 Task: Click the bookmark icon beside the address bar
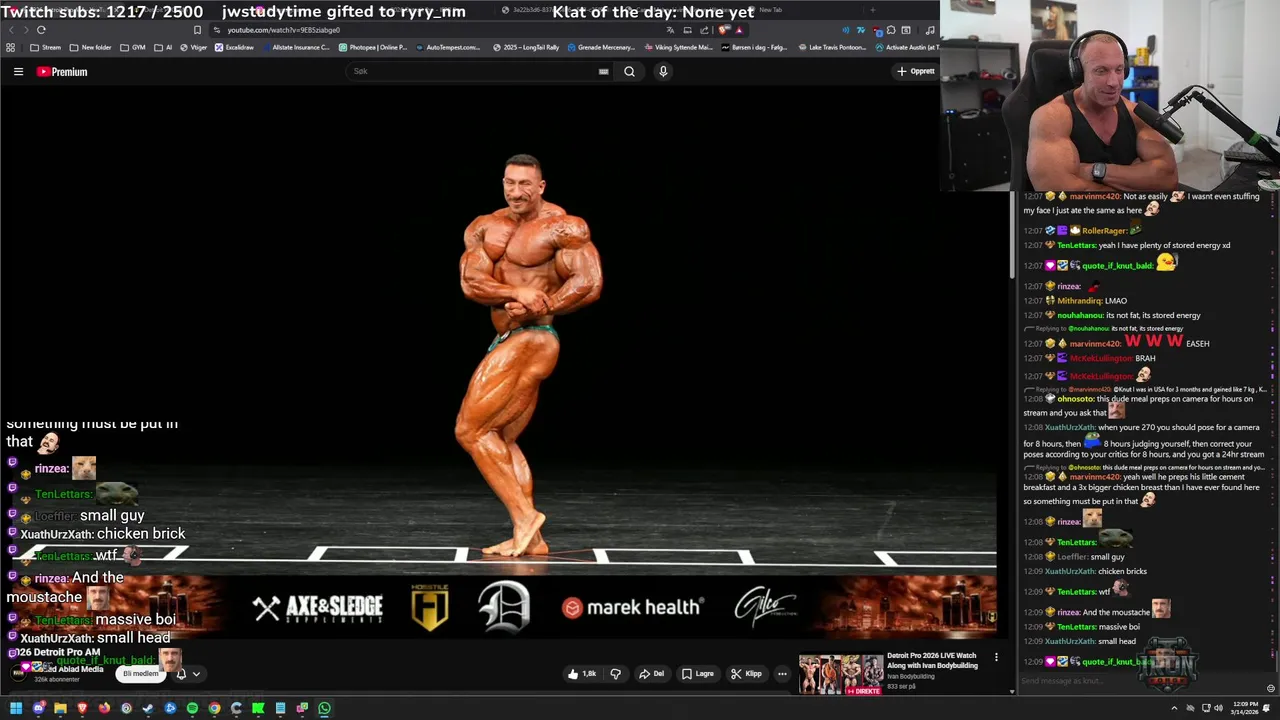[197, 30]
